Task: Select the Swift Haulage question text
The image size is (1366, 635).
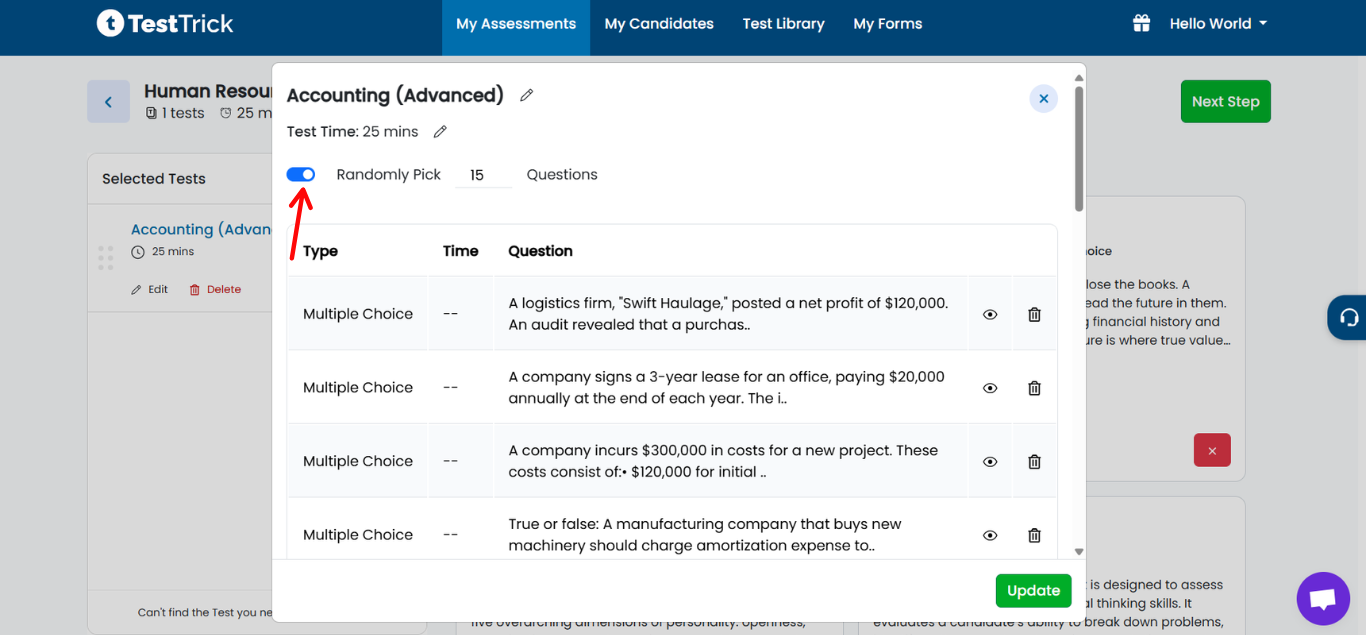Action: [728, 314]
